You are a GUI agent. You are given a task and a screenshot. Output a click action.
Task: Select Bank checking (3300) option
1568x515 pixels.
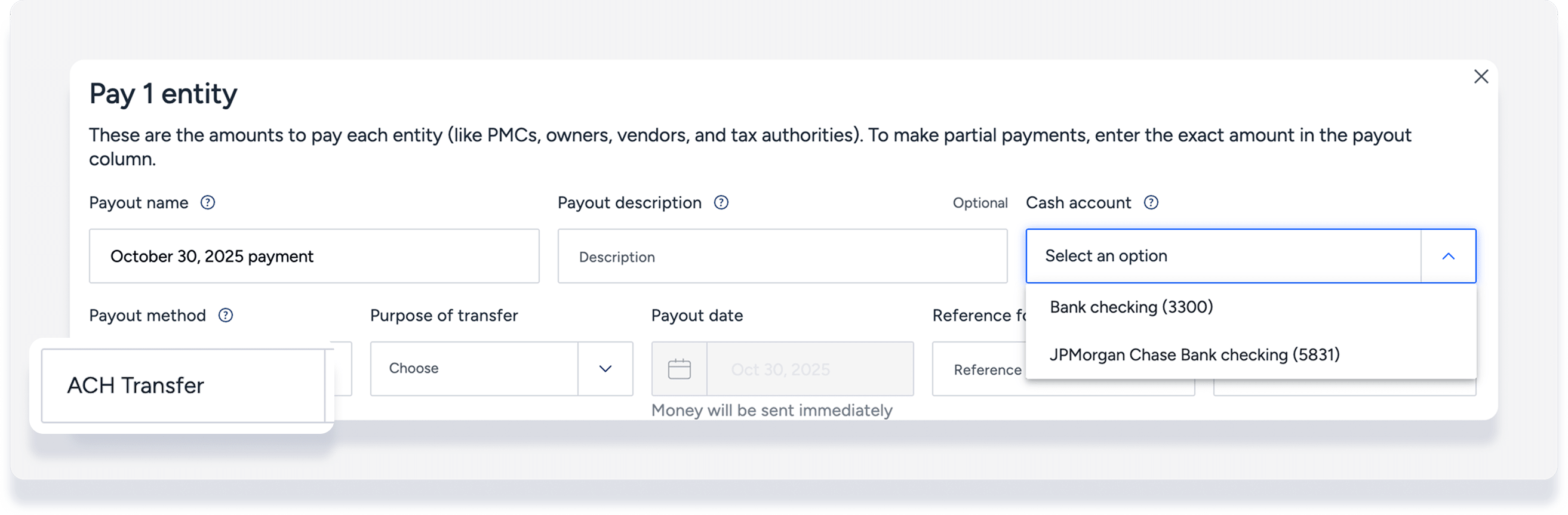pyautogui.click(x=1131, y=307)
